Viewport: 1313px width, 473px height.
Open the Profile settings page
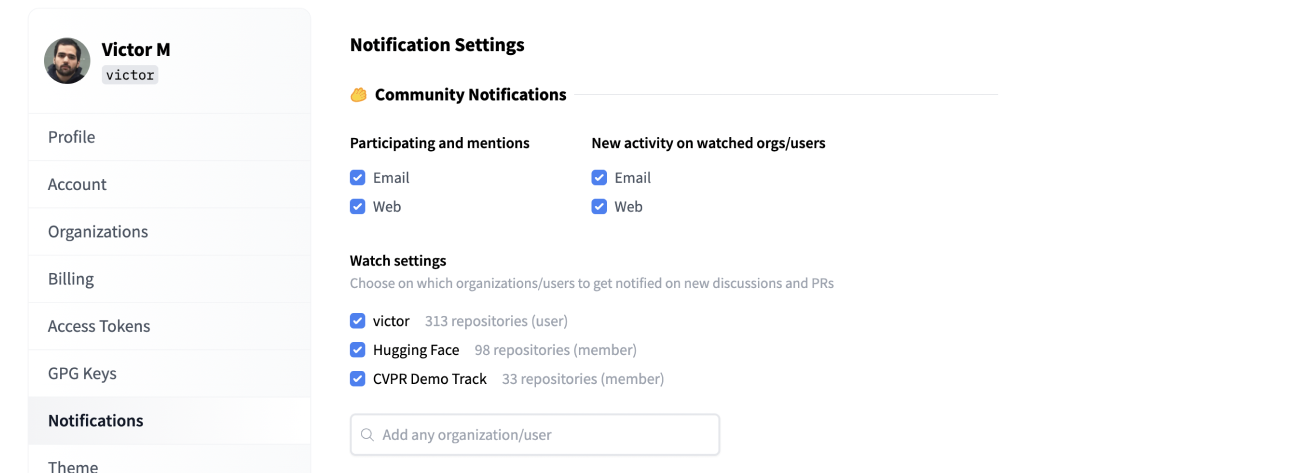tap(72, 137)
